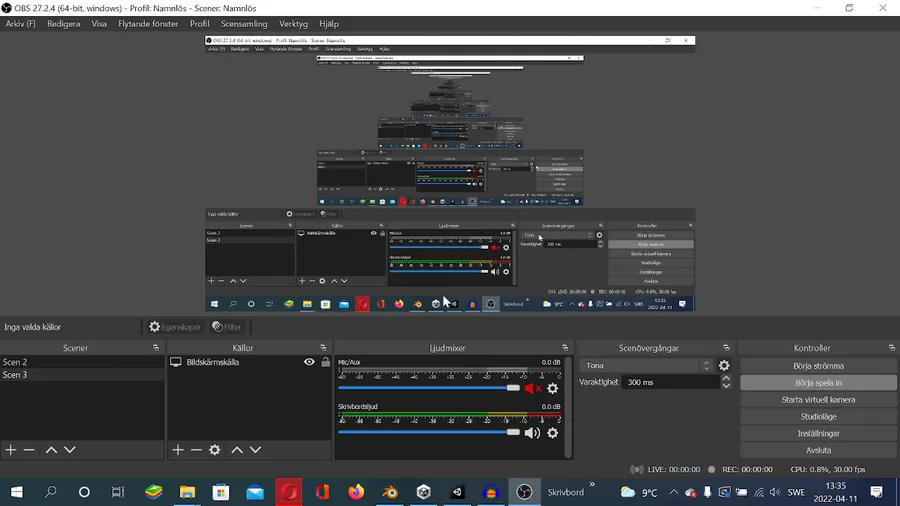Remove selected scene with minus icon
This screenshot has width=900, height=506.
click(29, 450)
